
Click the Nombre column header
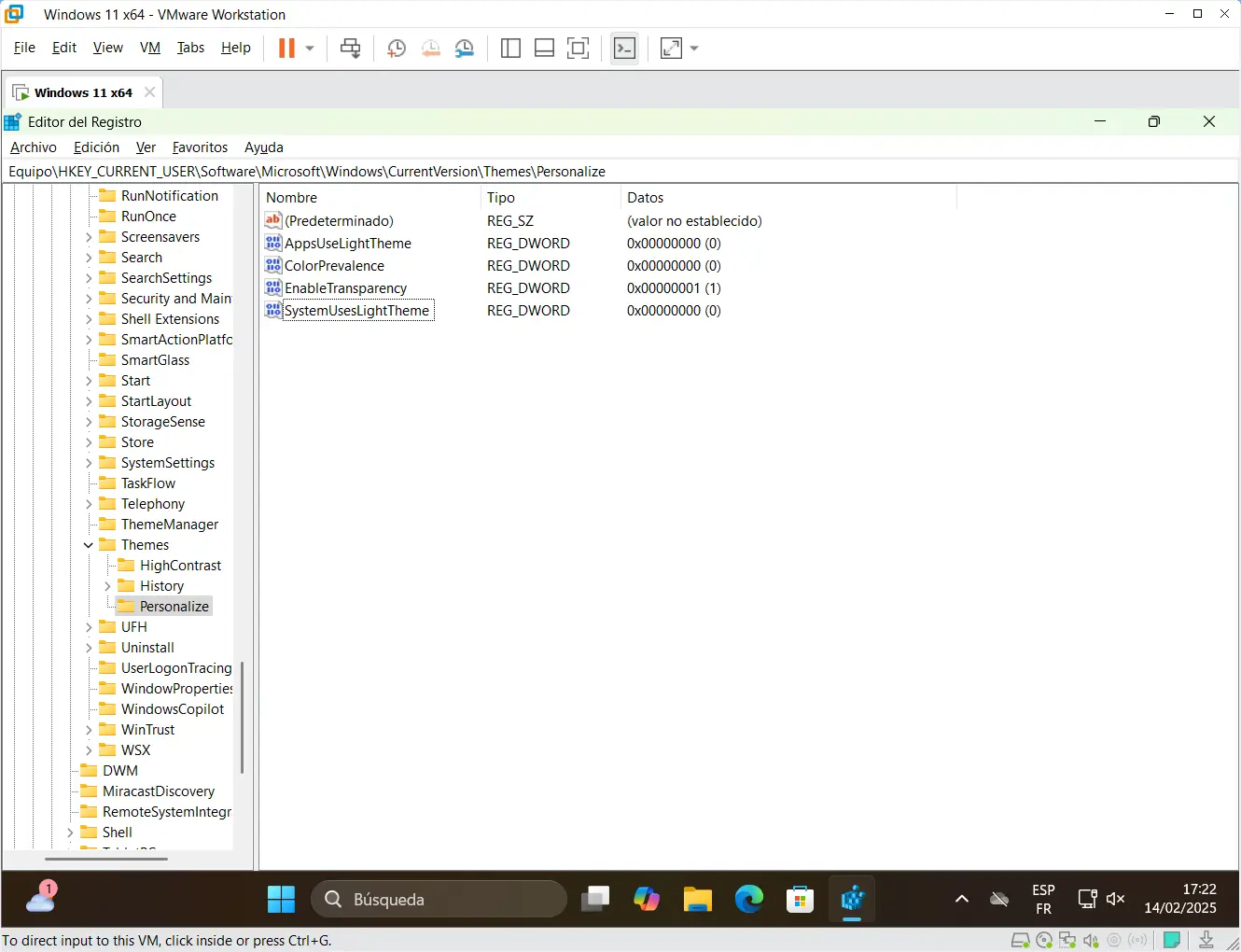click(x=370, y=198)
